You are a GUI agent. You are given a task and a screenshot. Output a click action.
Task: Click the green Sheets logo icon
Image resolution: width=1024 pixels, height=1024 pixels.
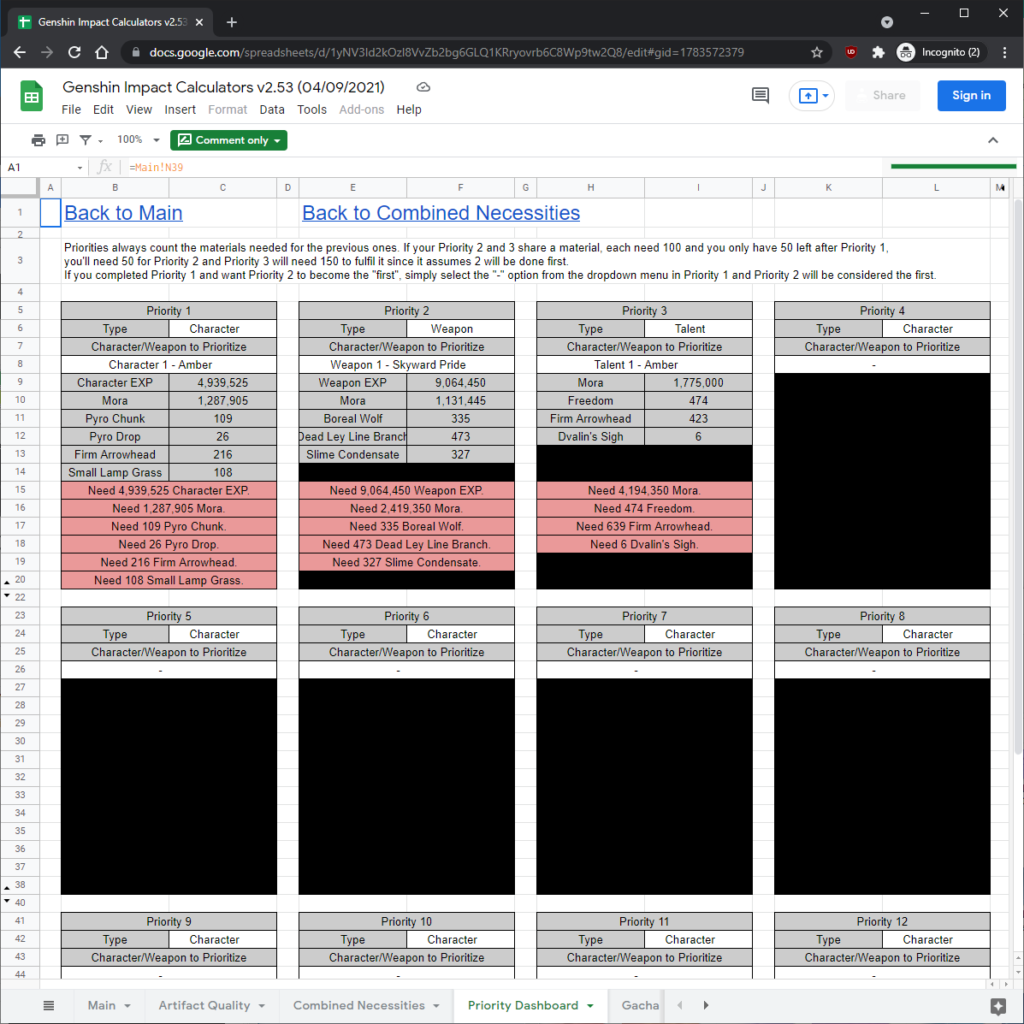pos(31,96)
